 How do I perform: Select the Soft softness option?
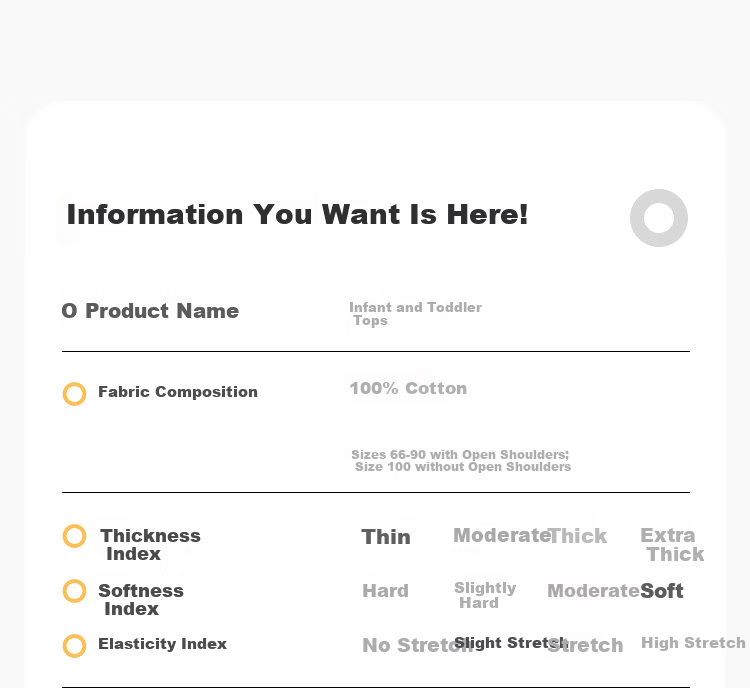pyautogui.click(x=662, y=591)
